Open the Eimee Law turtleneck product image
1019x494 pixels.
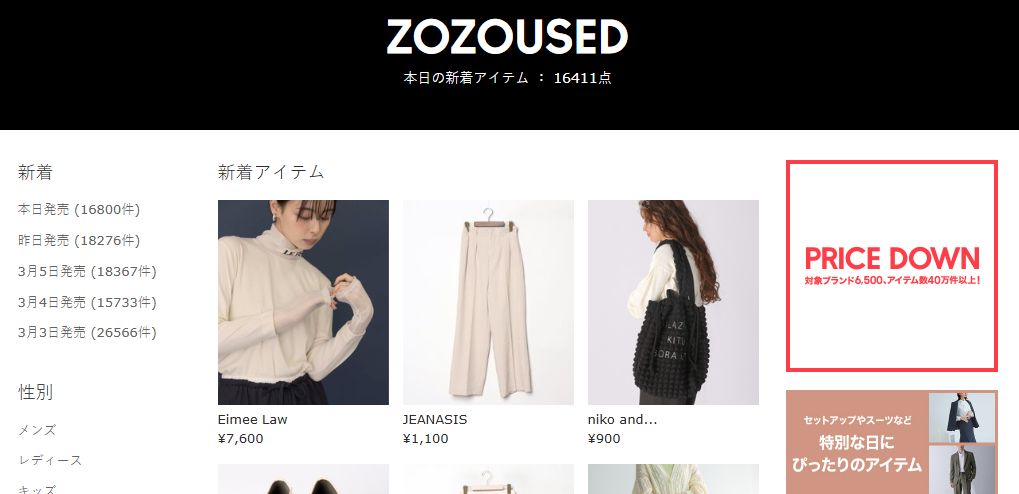coord(303,302)
